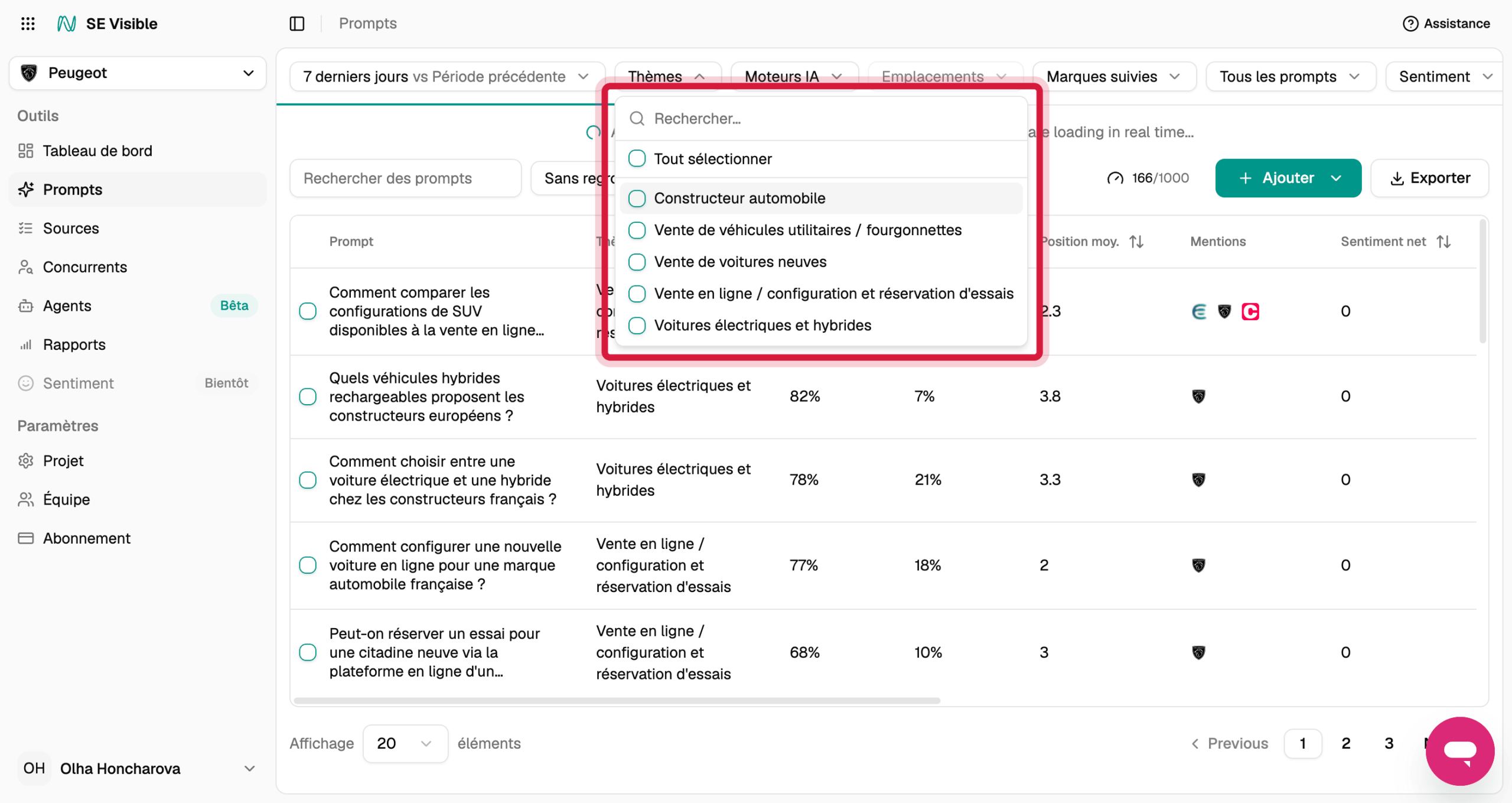1512x803 pixels.
Task: Open the Peugeot project dropdown
Action: 138,73
